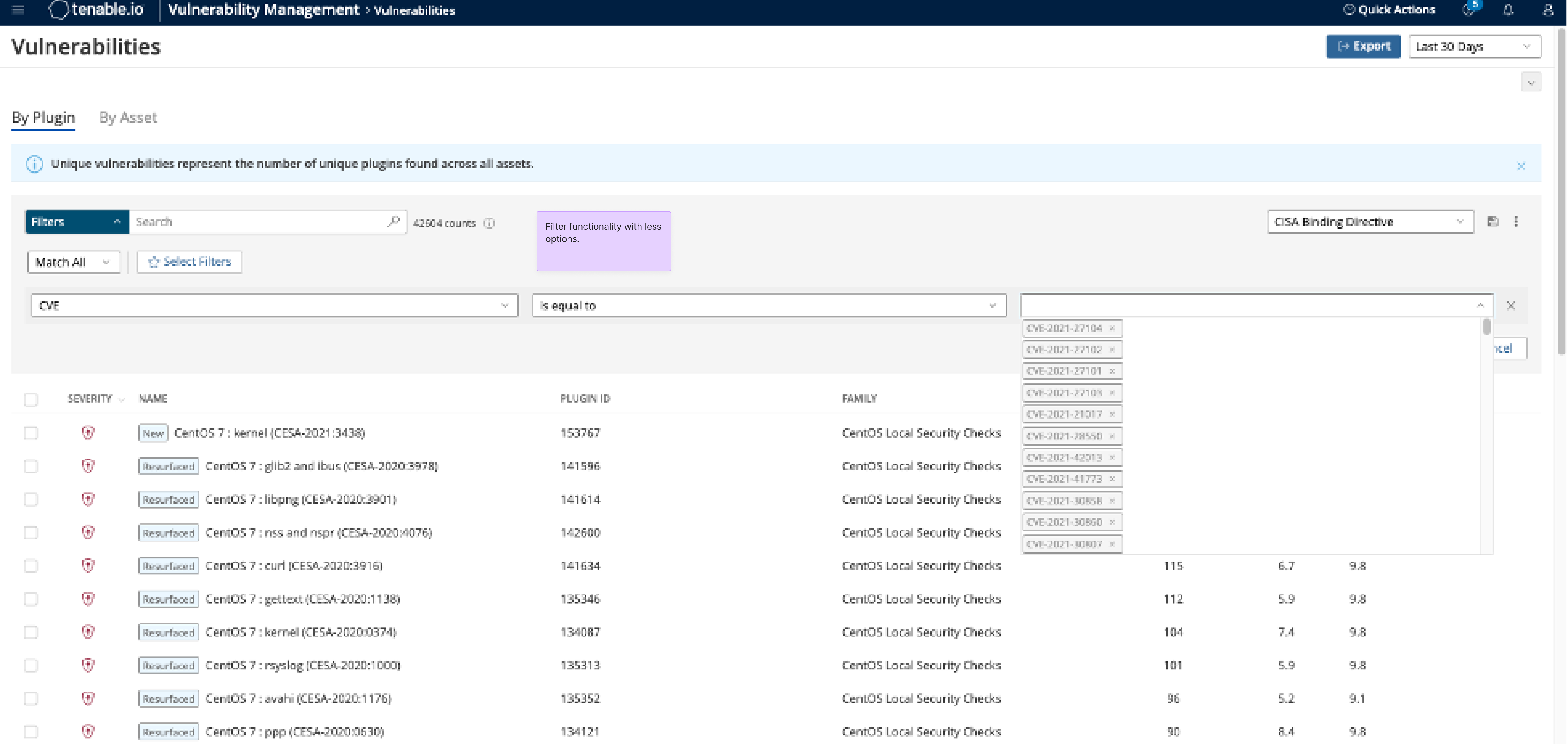The image size is (1568, 744).
Task: Open the Match All dropdown
Action: [74, 262]
